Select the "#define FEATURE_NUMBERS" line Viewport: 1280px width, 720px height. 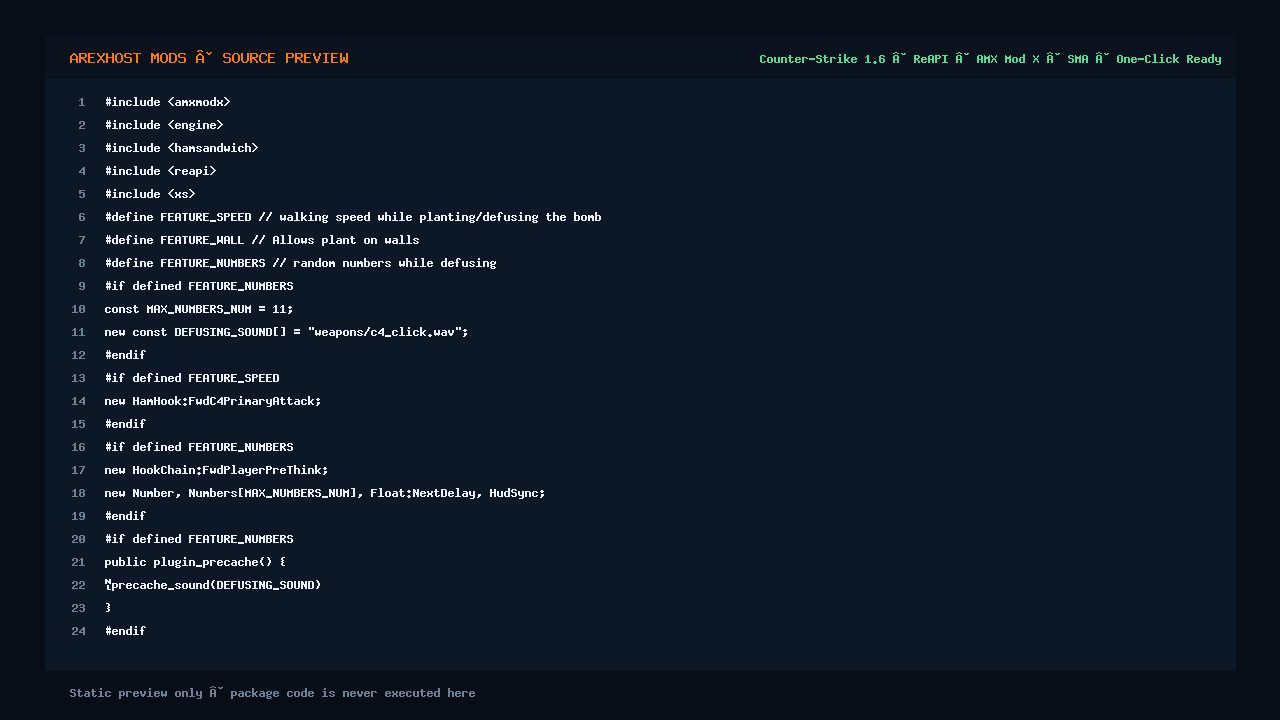[x=300, y=263]
